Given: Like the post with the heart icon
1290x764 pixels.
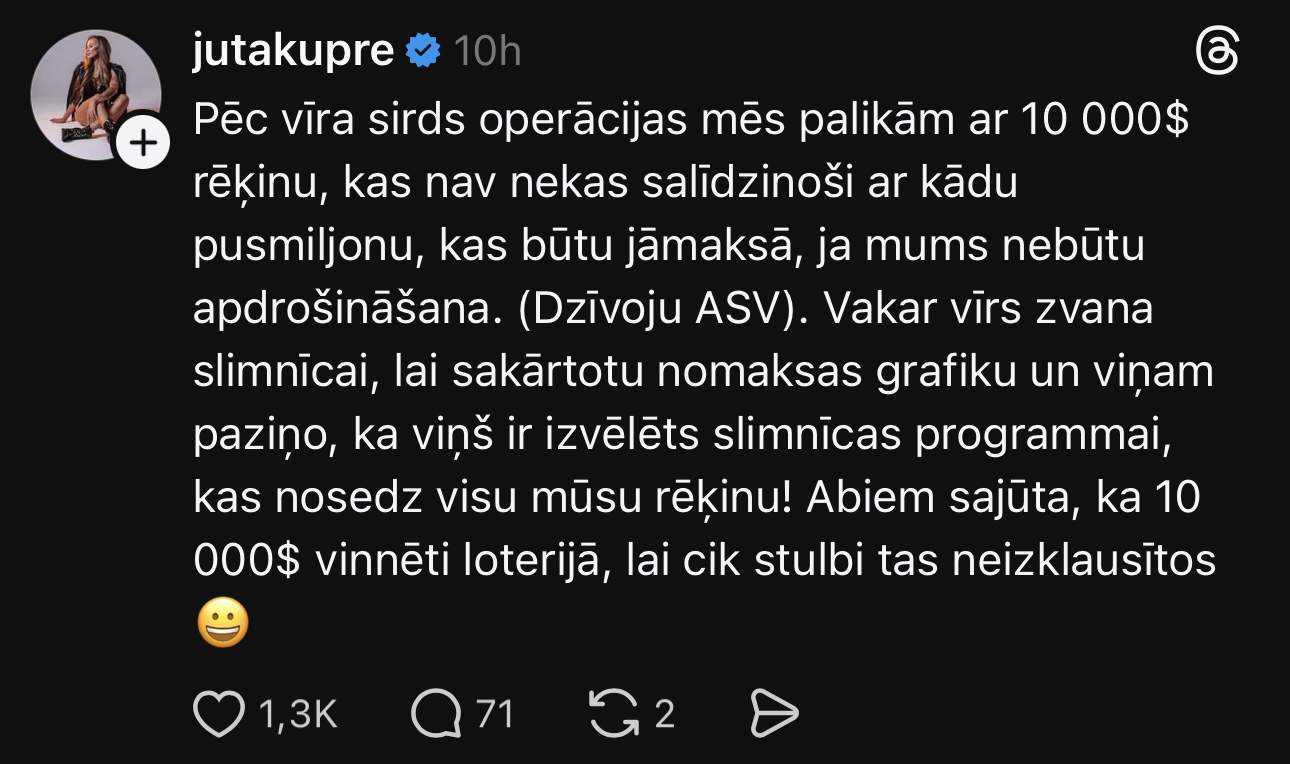Looking at the screenshot, I should pos(218,715).
